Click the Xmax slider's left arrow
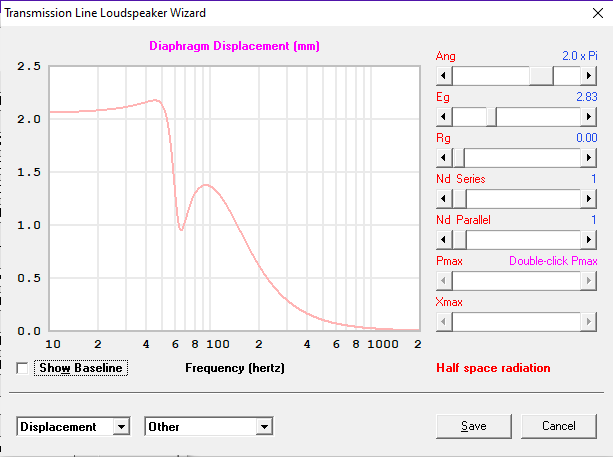The image size is (613, 457). 444,322
